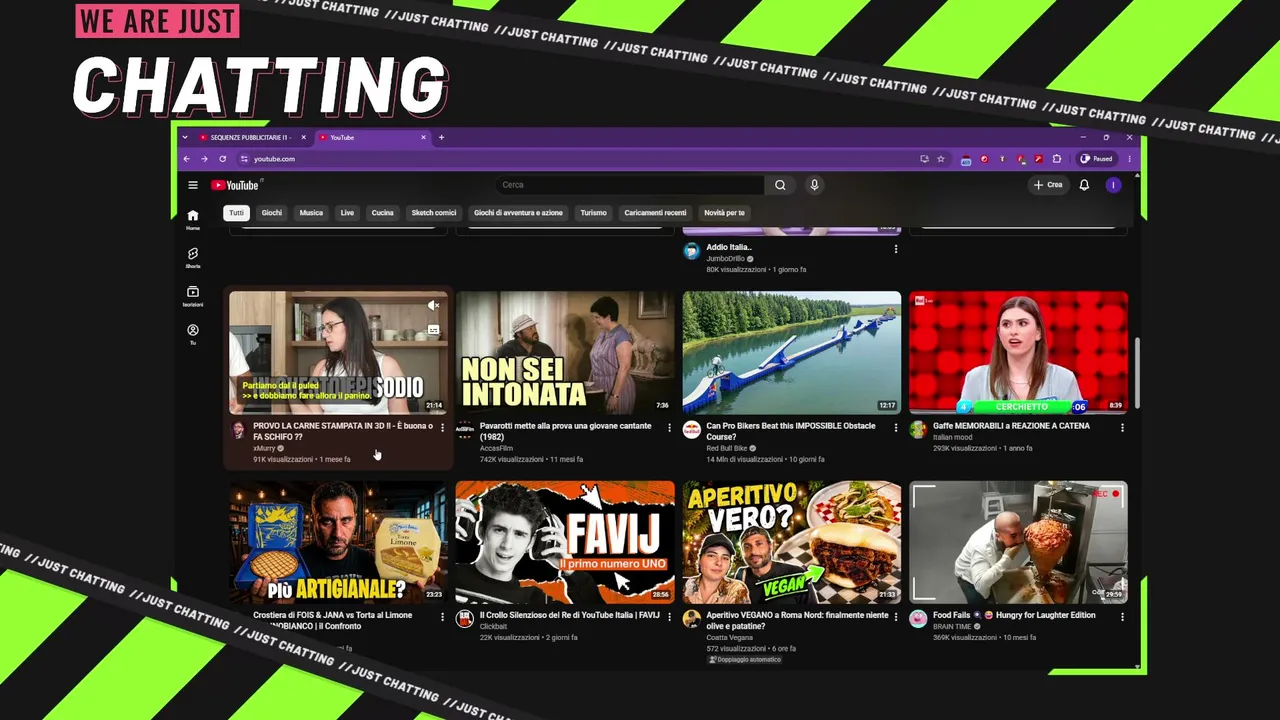This screenshot has height=720, width=1280.
Task: Open the Red Bull Bike channel name
Action: pos(728,448)
